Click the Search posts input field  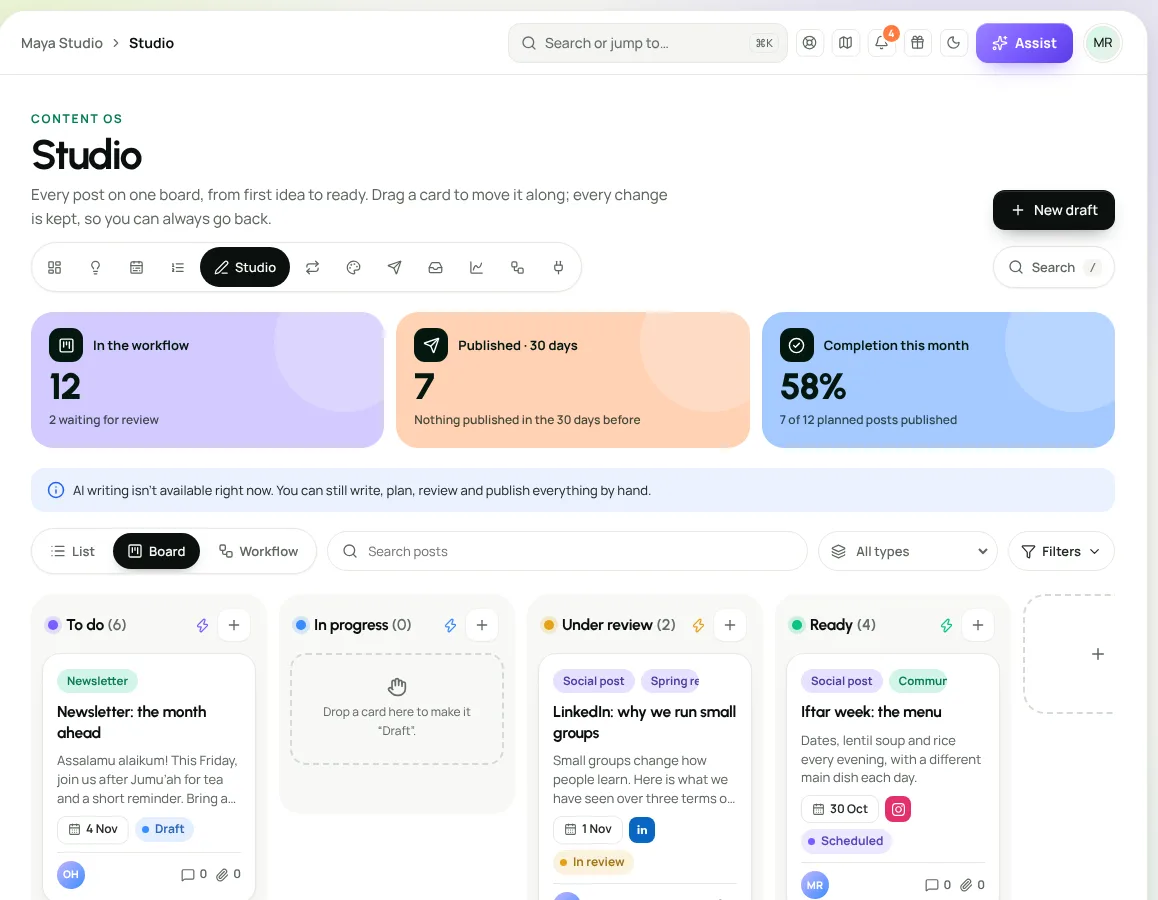click(567, 552)
